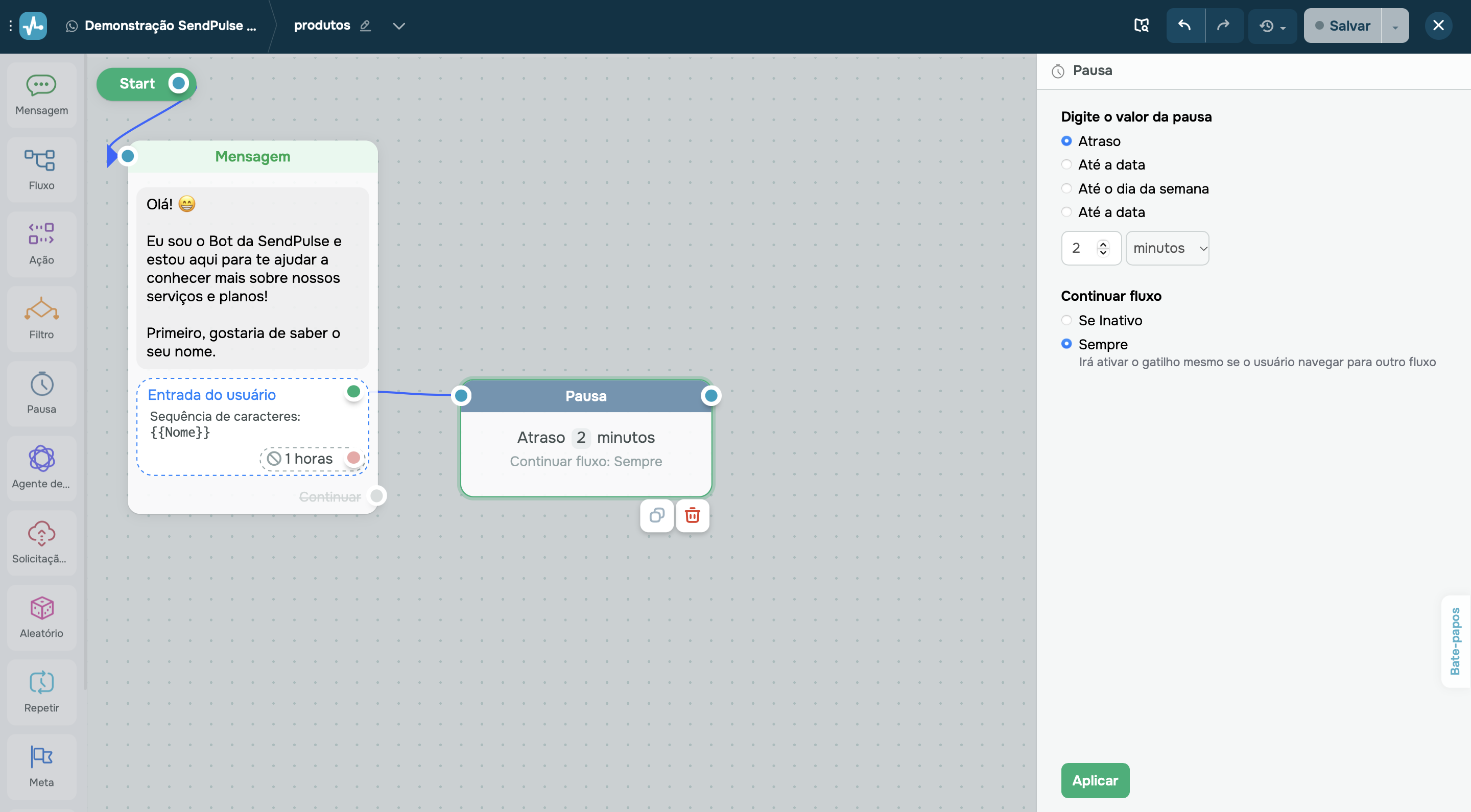Select the Solicitação API block
Viewport: 1471px width, 812px height.
pos(42,542)
